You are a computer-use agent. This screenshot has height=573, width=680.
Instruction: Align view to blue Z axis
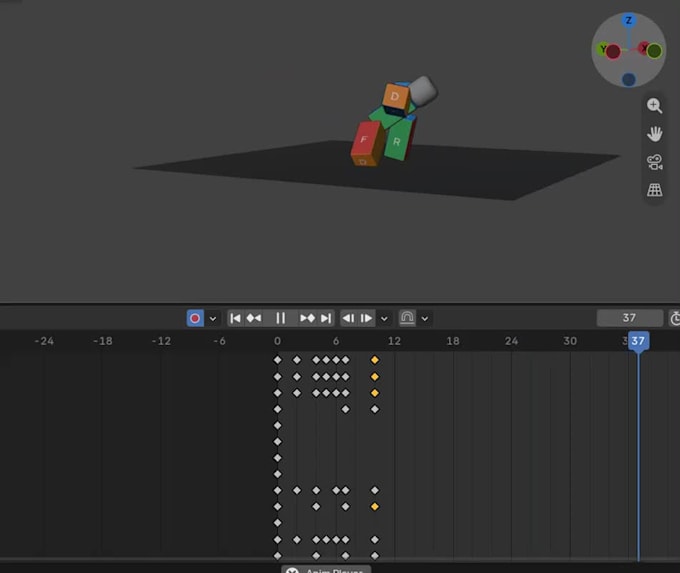pyautogui.click(x=628, y=20)
